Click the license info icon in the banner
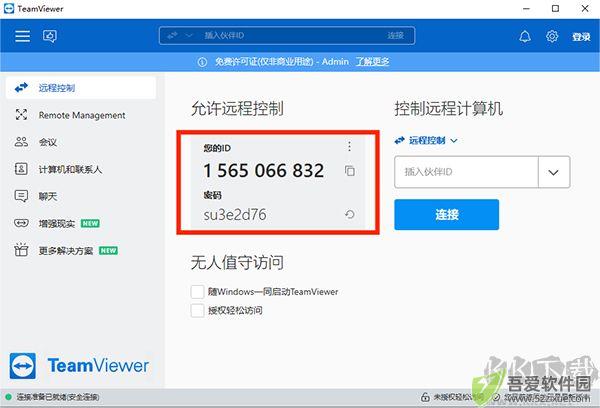This screenshot has height=408, width=600. coord(202,62)
